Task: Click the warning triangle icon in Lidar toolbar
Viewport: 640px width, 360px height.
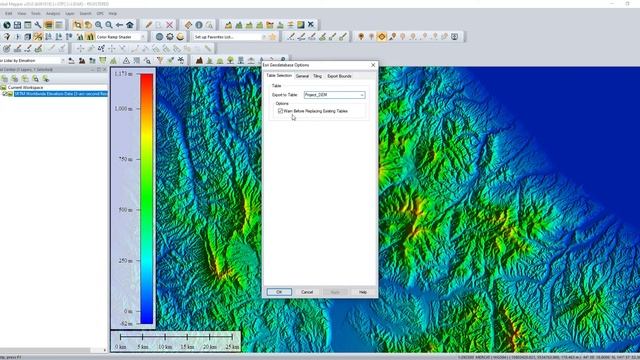Action: tap(126, 60)
